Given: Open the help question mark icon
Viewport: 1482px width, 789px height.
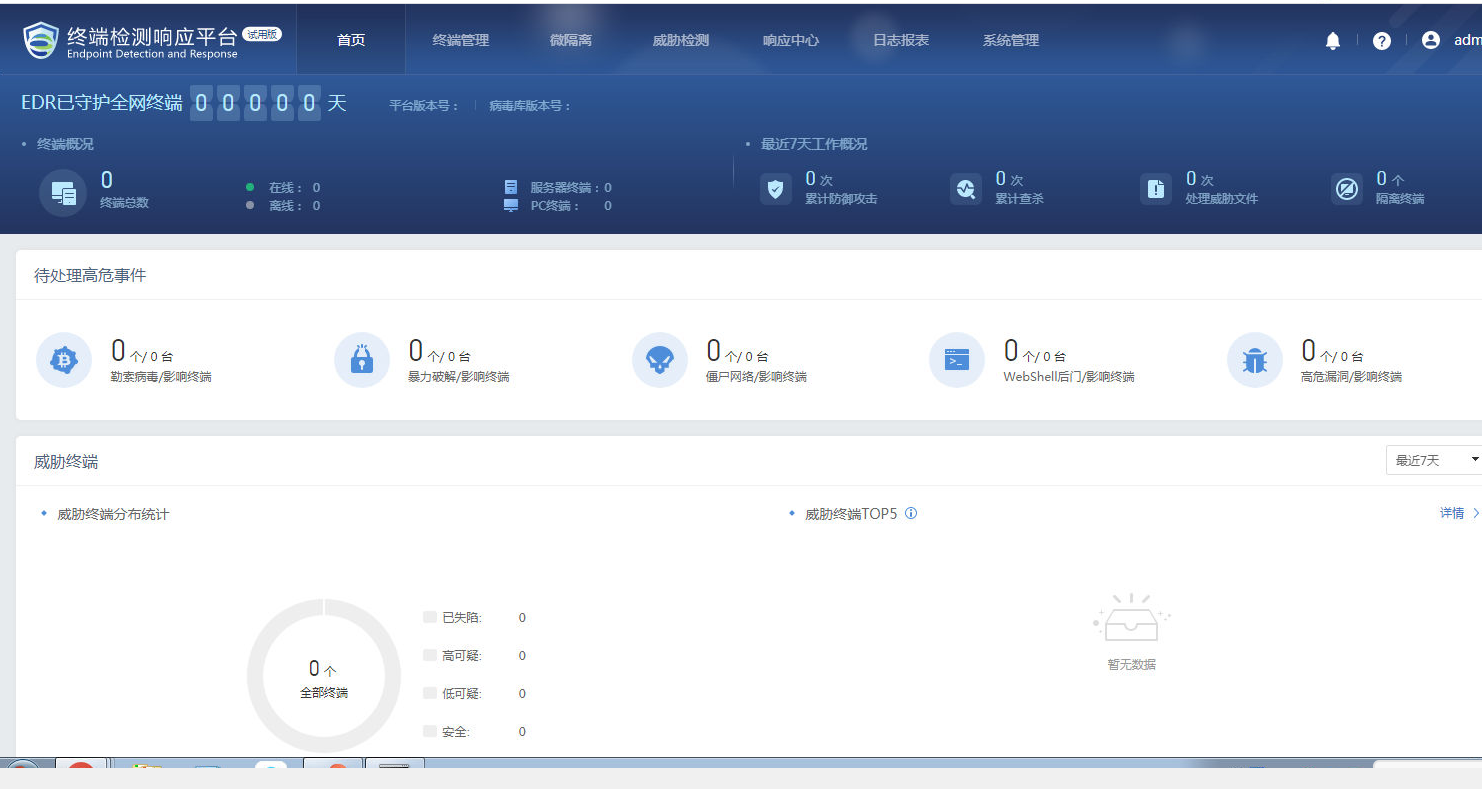Looking at the screenshot, I should pos(1381,40).
